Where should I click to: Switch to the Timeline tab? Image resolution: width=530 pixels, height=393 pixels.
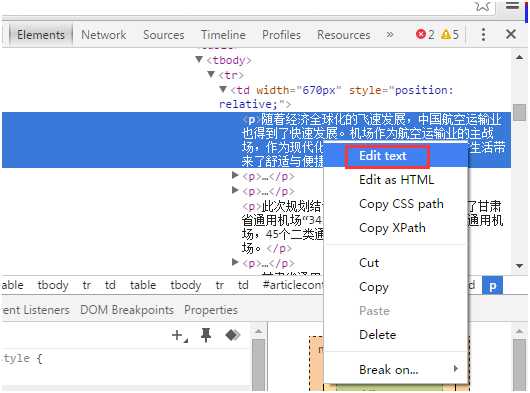point(223,35)
